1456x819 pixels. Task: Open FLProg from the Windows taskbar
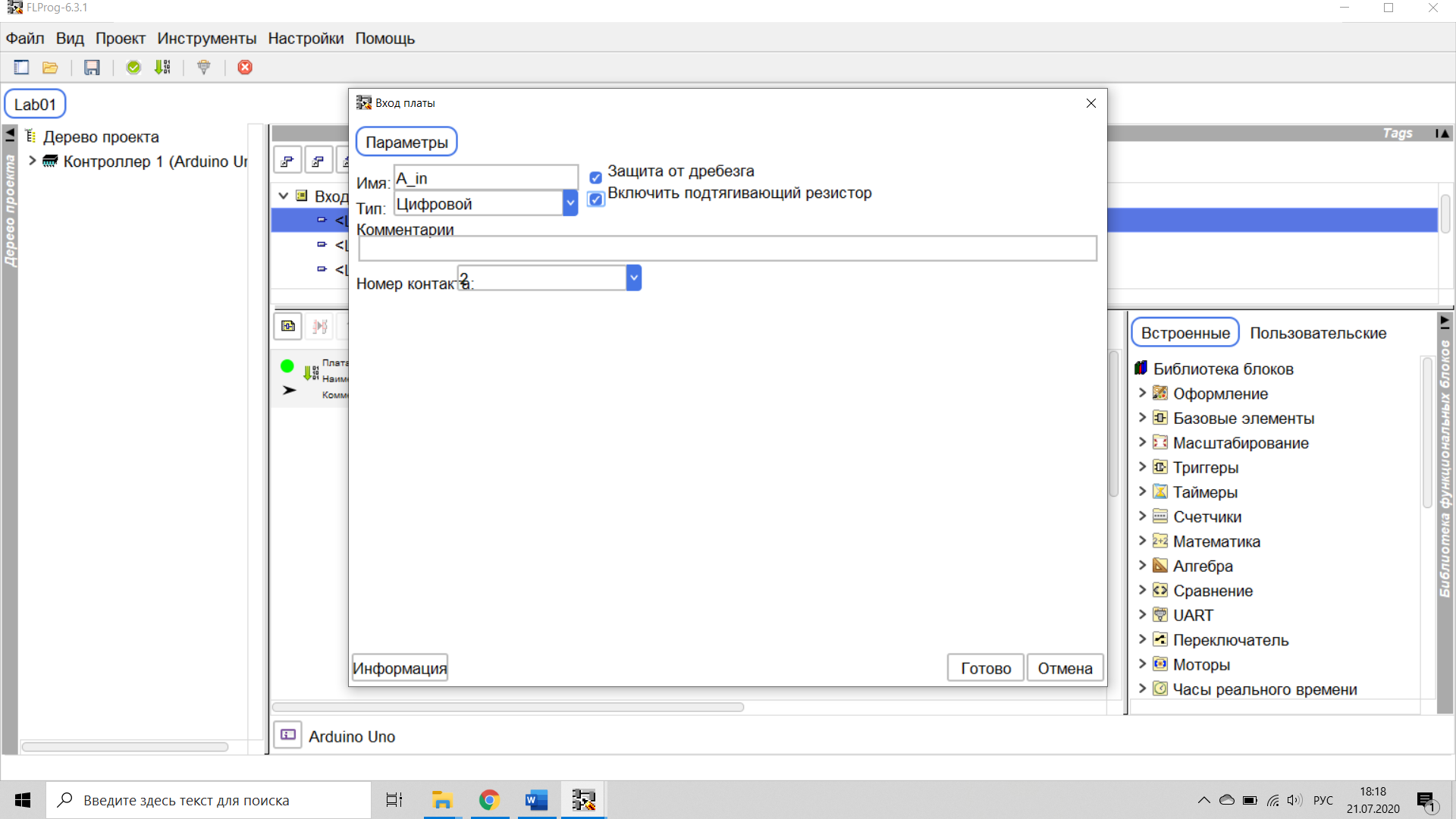coord(583,800)
